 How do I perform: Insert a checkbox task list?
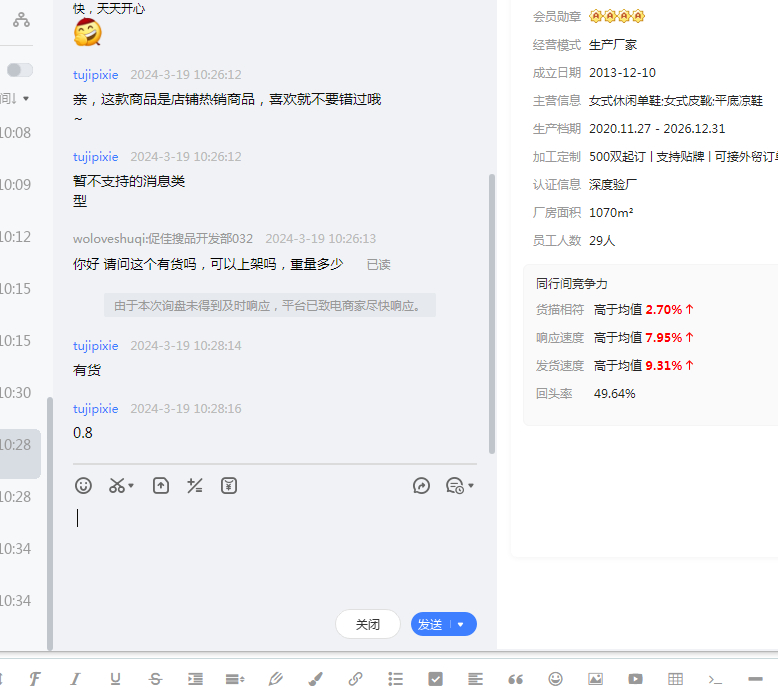click(x=436, y=679)
